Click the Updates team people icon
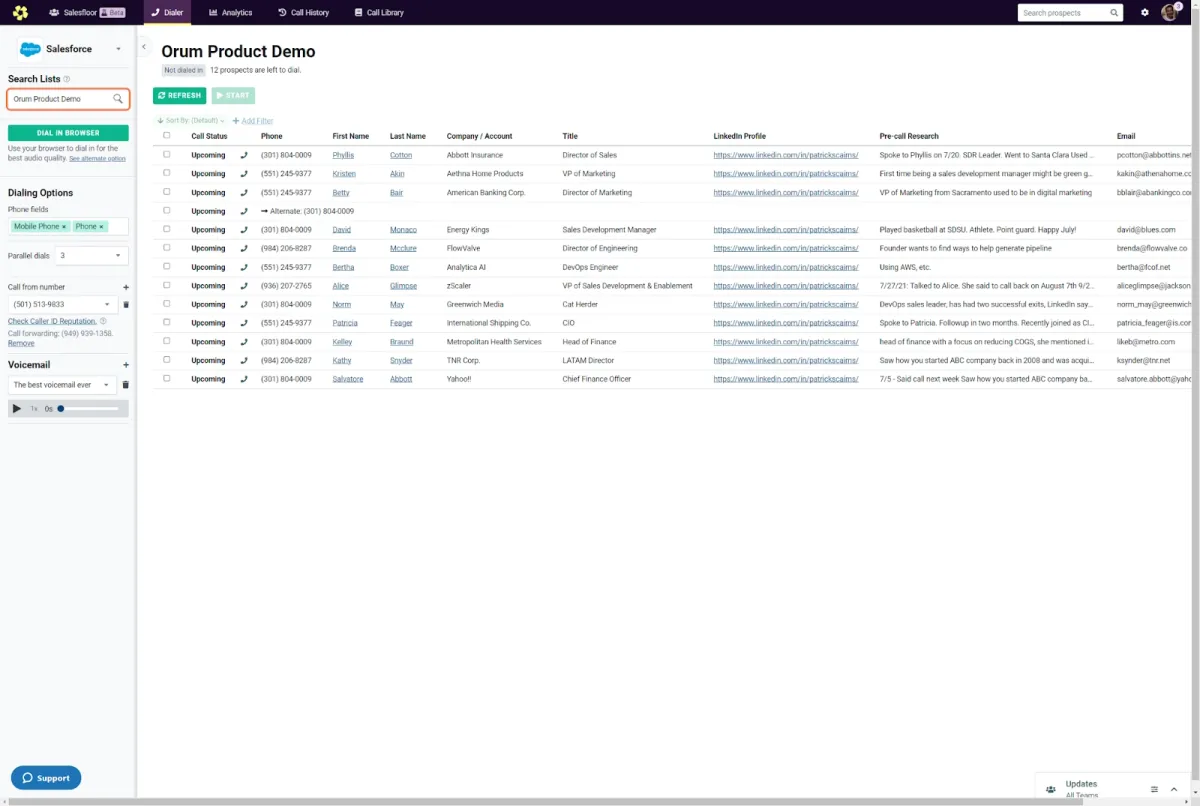1200x806 pixels. point(1050,789)
